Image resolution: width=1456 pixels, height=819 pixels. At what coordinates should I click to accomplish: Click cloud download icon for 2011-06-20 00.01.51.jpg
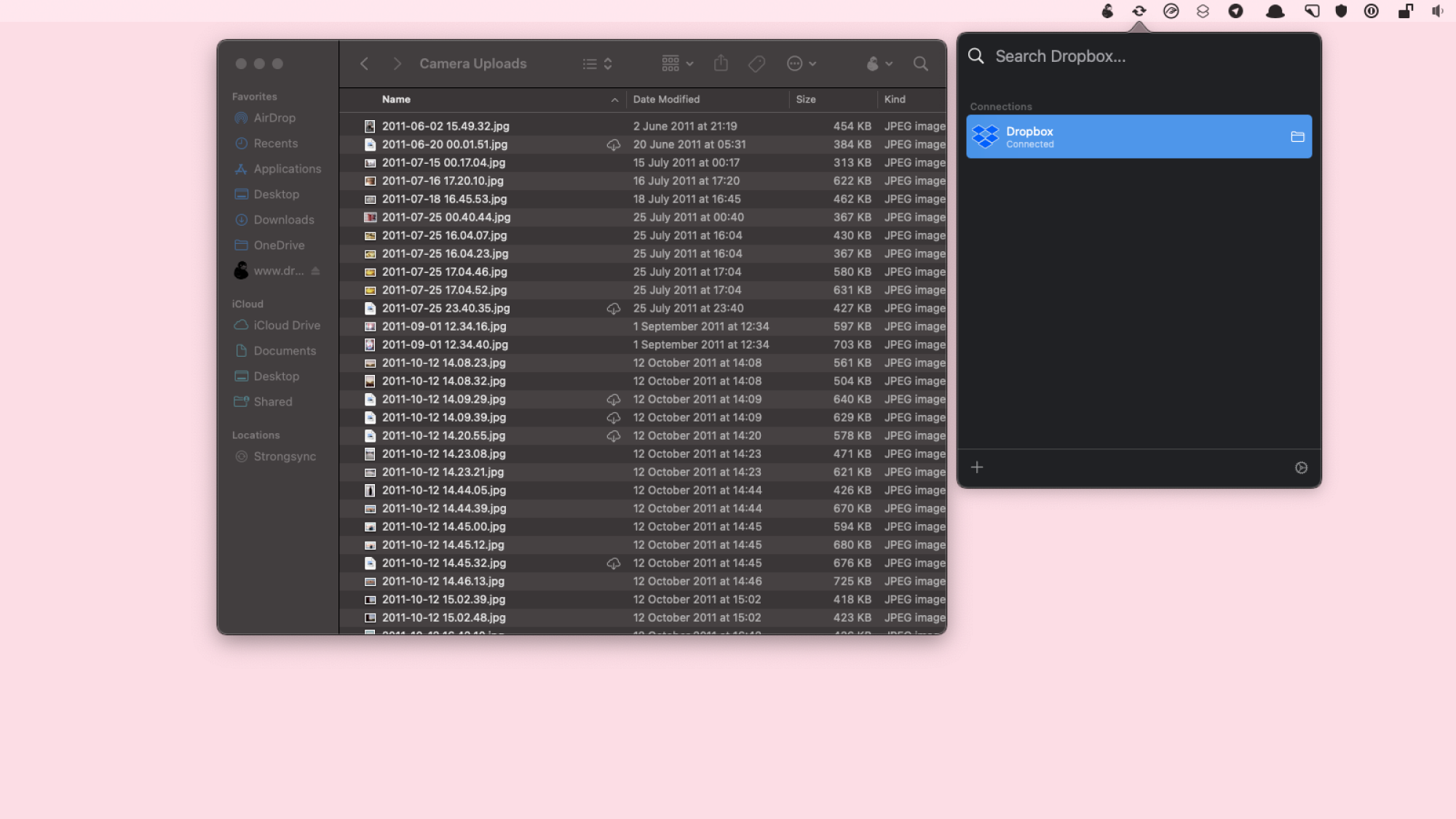point(614,145)
